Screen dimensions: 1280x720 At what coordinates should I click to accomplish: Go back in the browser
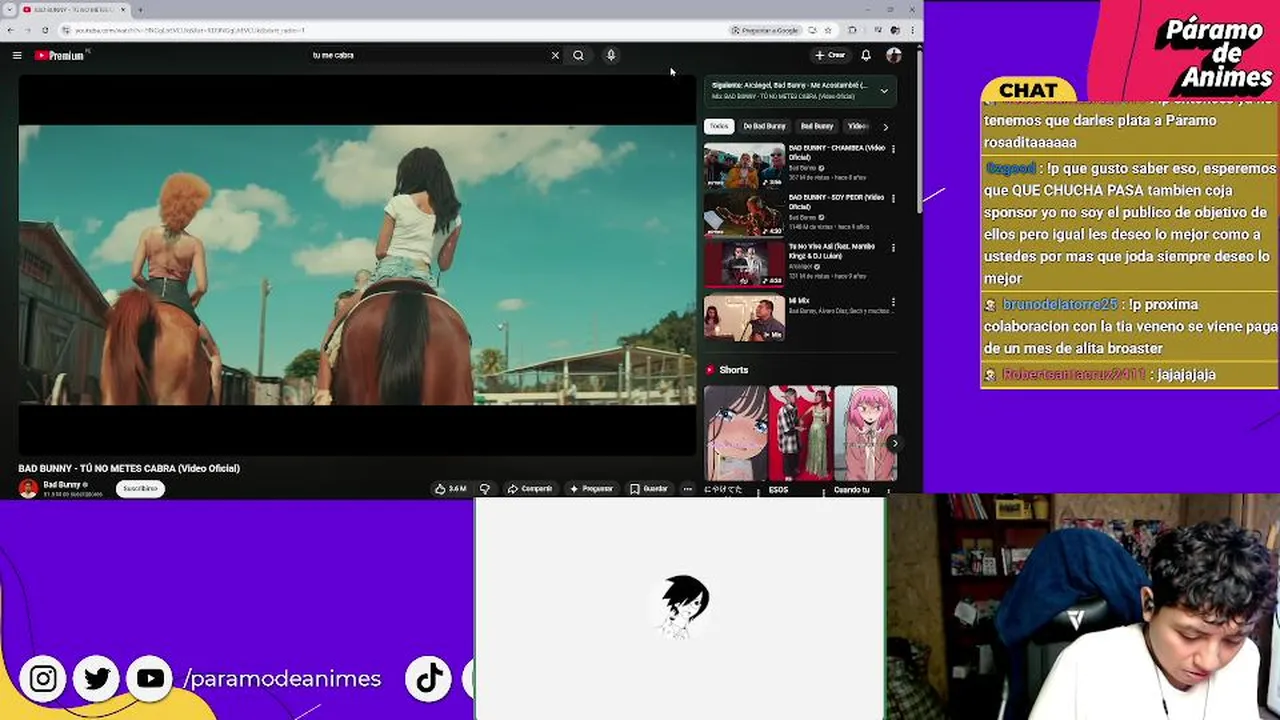coord(13,30)
